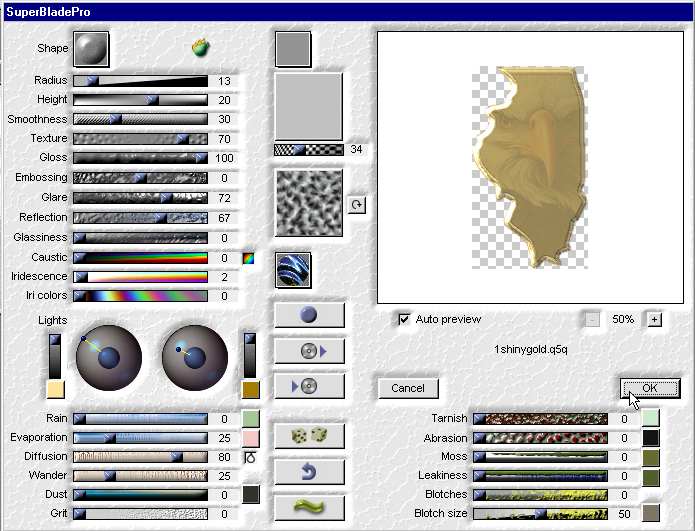The width and height of the screenshot is (695, 531).
Task: Click the dice randomize button
Action: pos(309,436)
